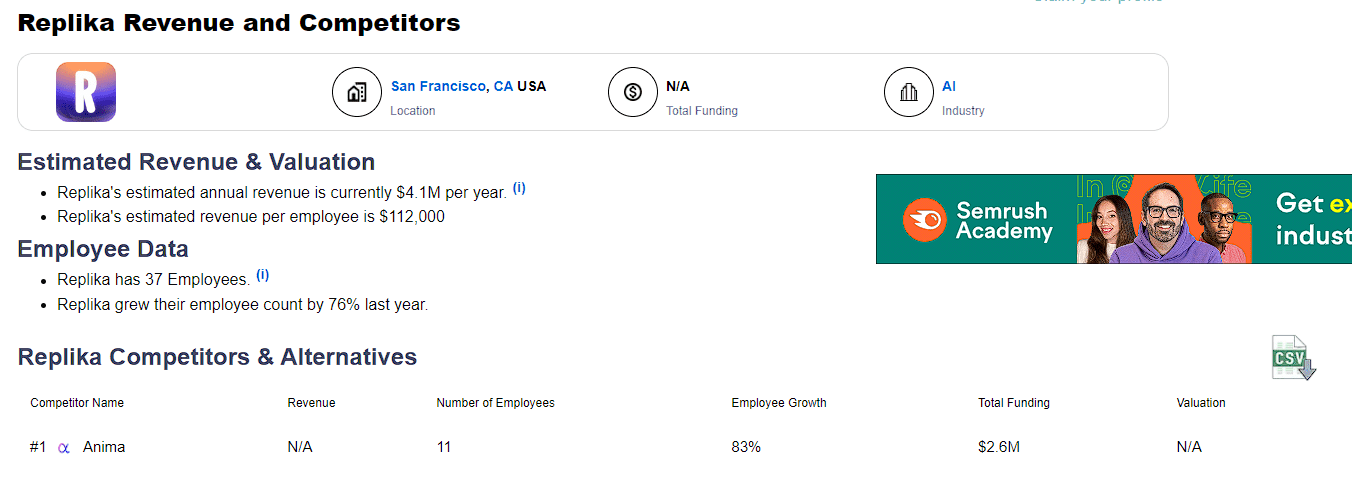1352x491 pixels.
Task: Download competitors as CSV file
Action: point(1293,357)
